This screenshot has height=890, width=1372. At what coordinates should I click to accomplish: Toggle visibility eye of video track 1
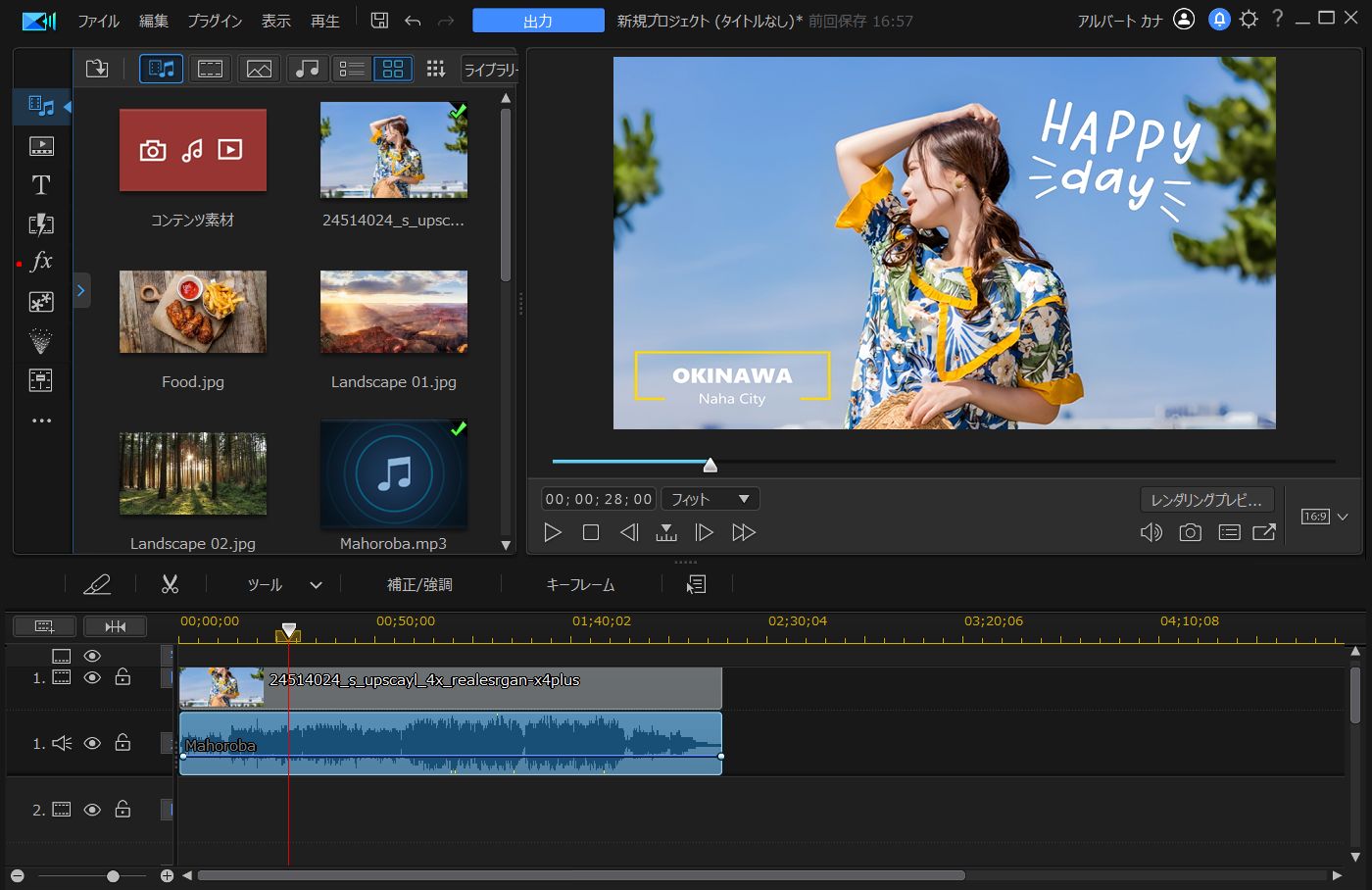(x=92, y=678)
